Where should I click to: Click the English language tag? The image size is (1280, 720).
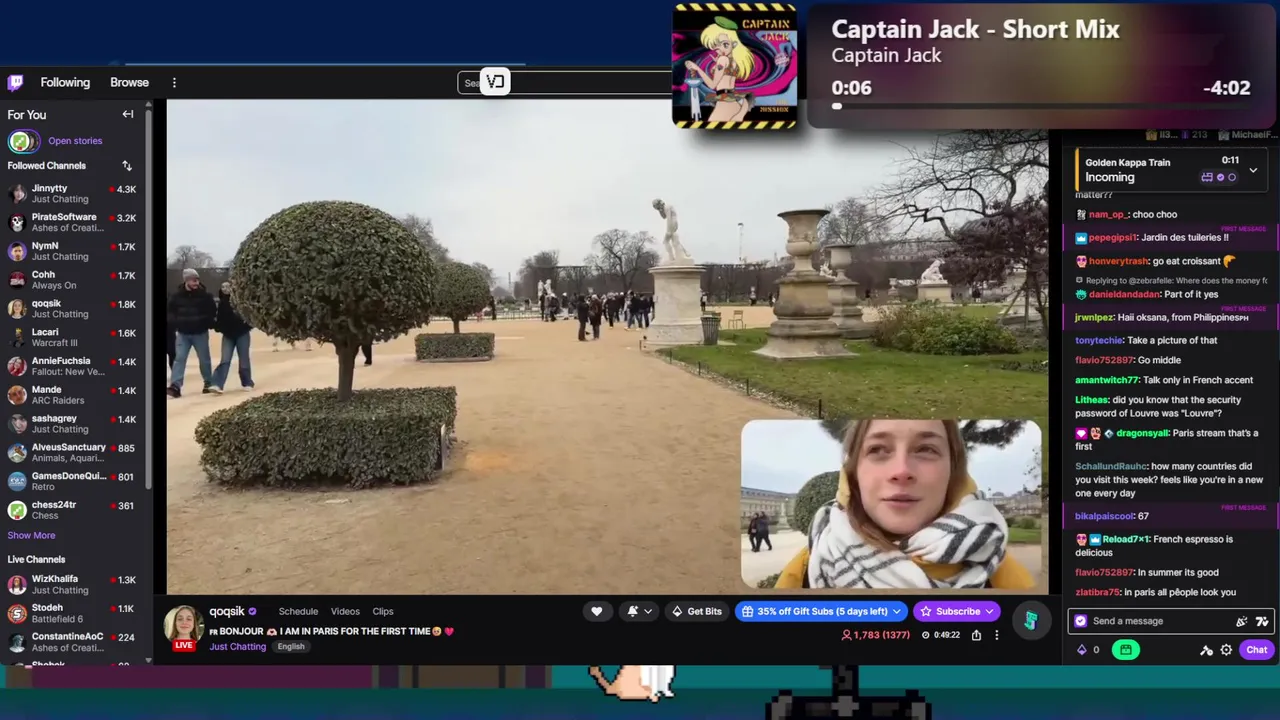pos(291,646)
